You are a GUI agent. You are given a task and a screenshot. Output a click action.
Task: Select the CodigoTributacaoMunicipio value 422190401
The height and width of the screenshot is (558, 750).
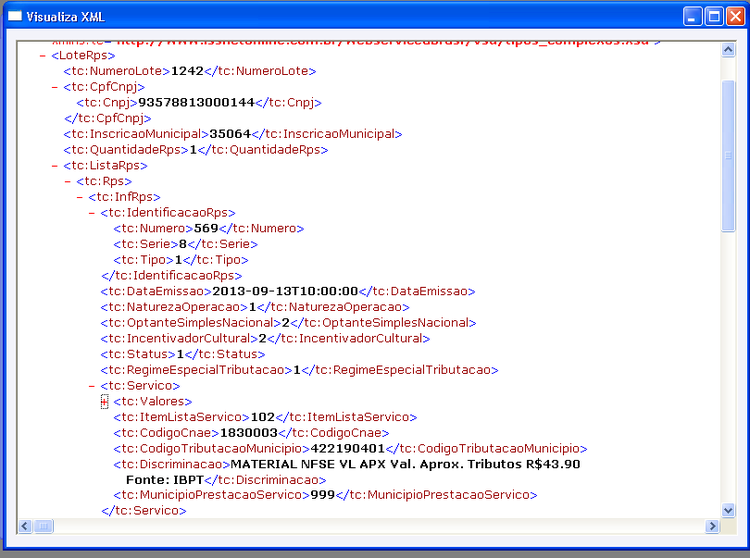click(348, 449)
